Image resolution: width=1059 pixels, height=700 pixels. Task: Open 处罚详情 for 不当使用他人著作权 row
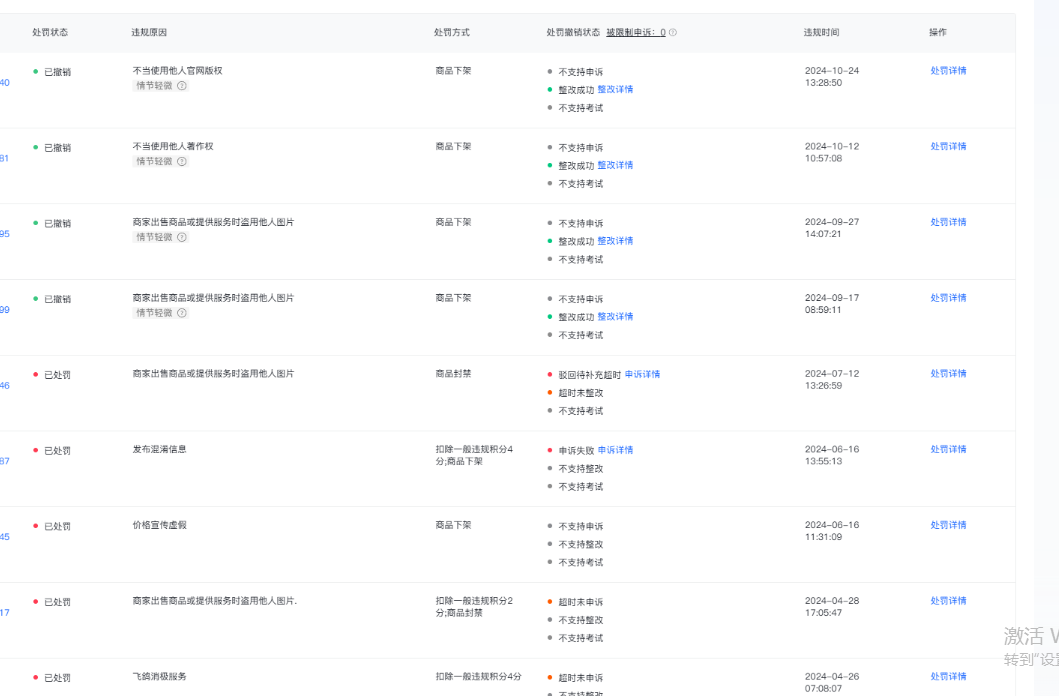pyautogui.click(x=948, y=147)
